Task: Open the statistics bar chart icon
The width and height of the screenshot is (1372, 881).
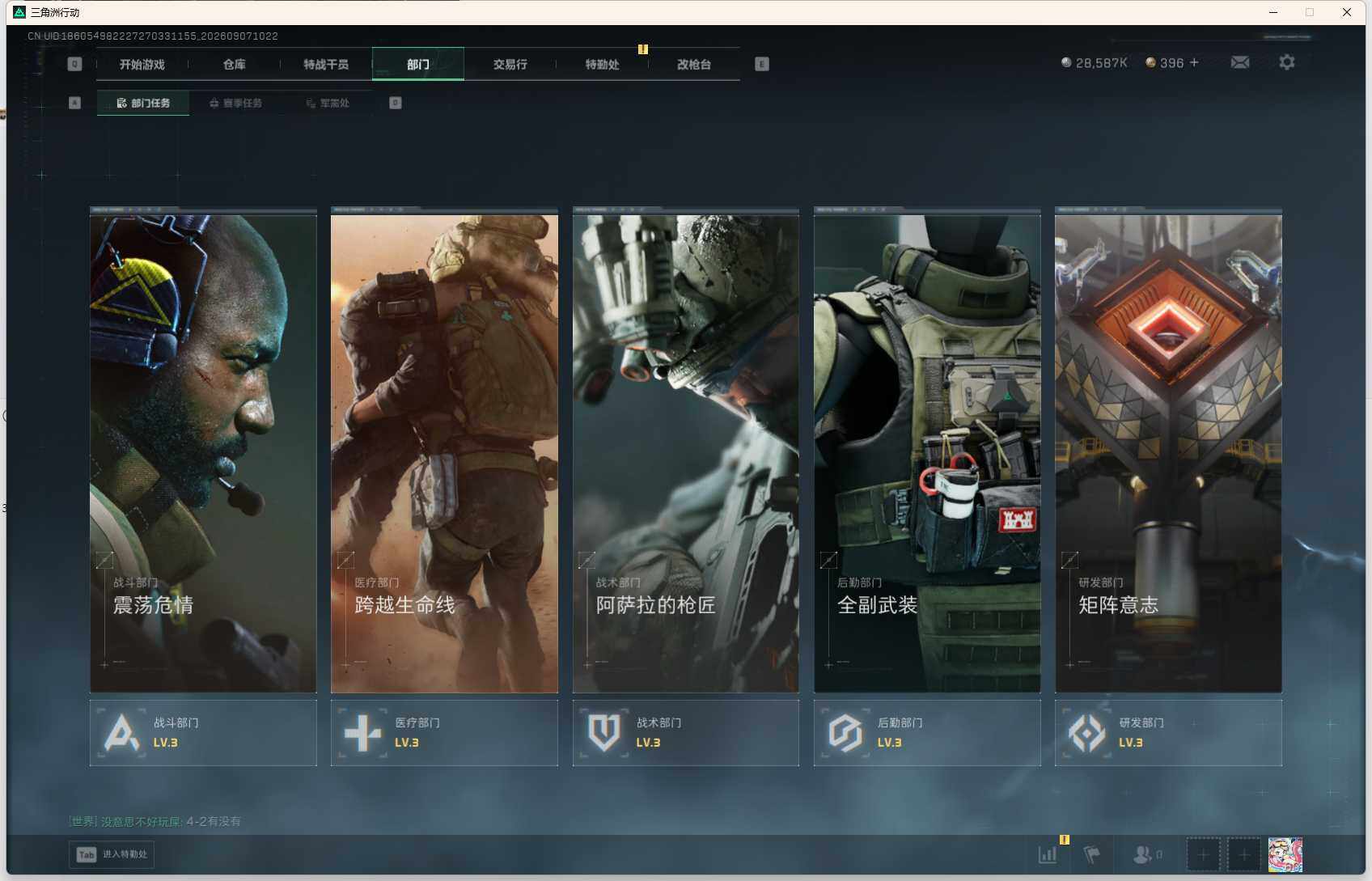Action: (1048, 854)
